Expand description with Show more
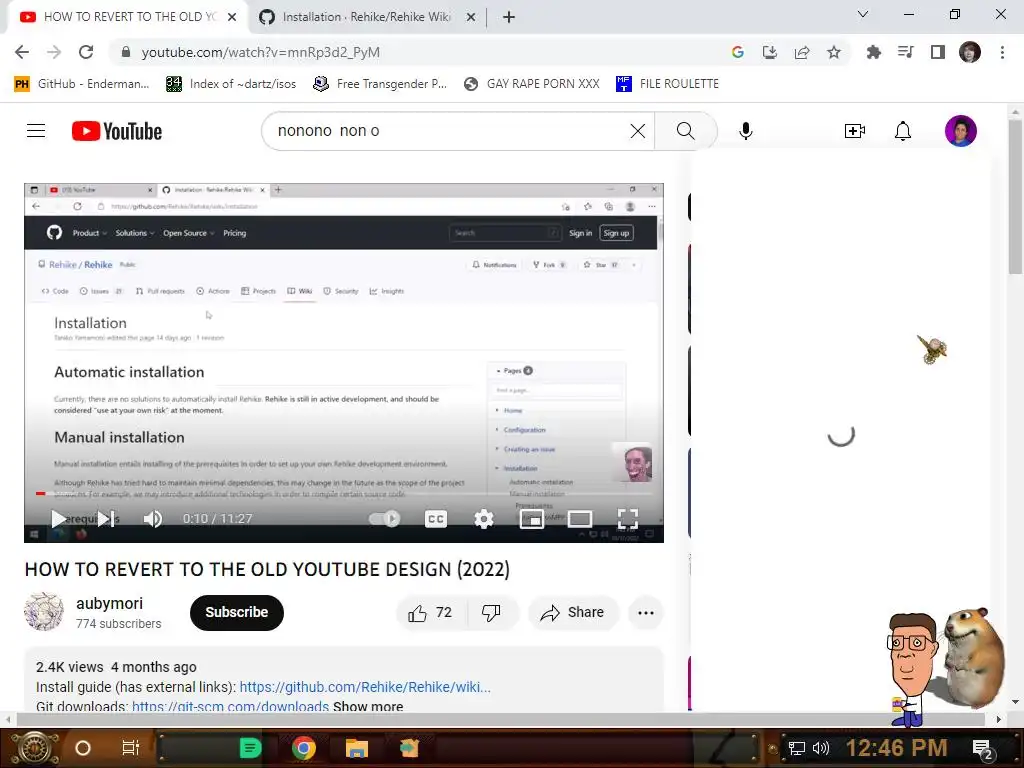The height and width of the screenshot is (768, 1024). (x=368, y=706)
